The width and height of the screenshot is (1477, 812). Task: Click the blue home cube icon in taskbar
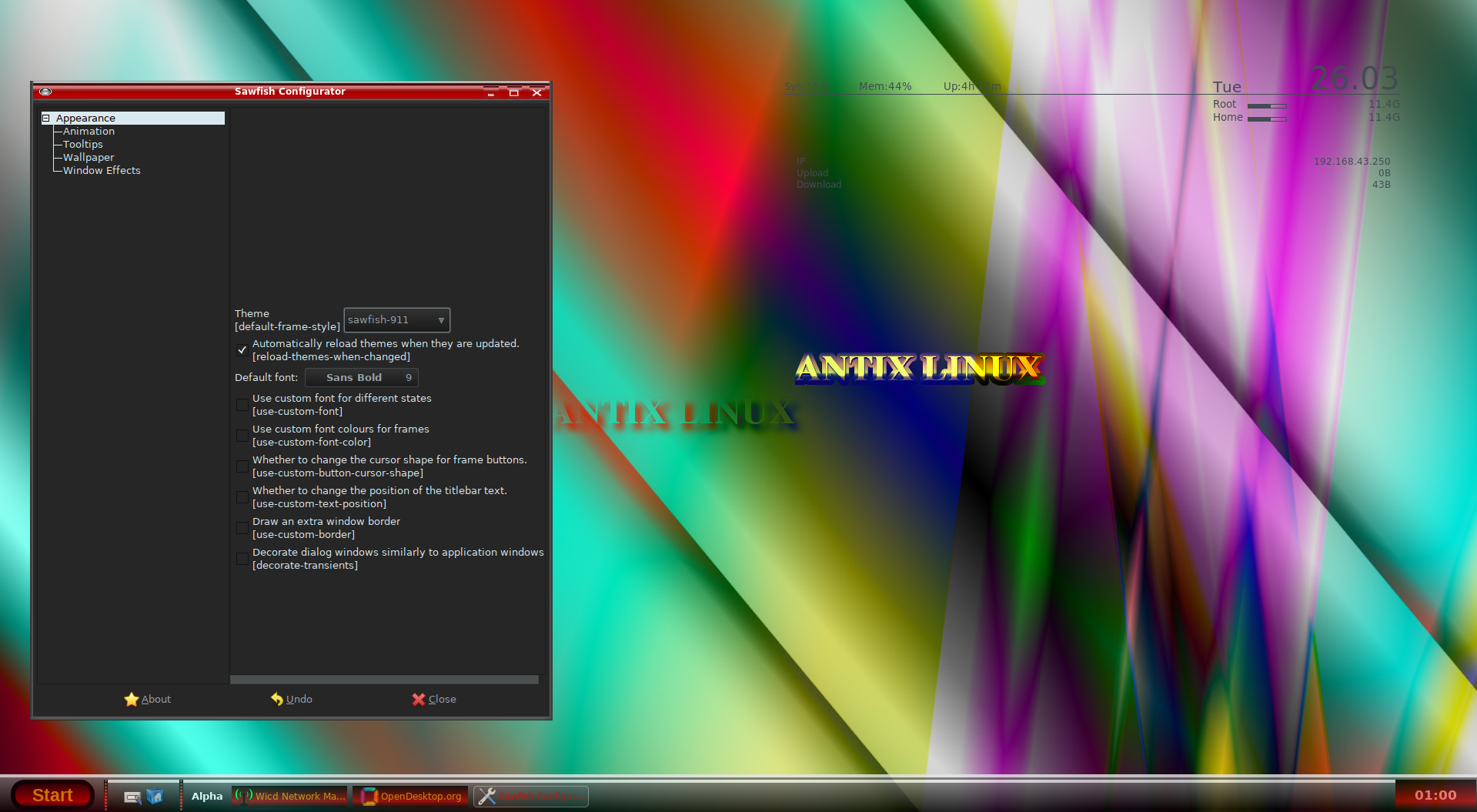point(155,797)
